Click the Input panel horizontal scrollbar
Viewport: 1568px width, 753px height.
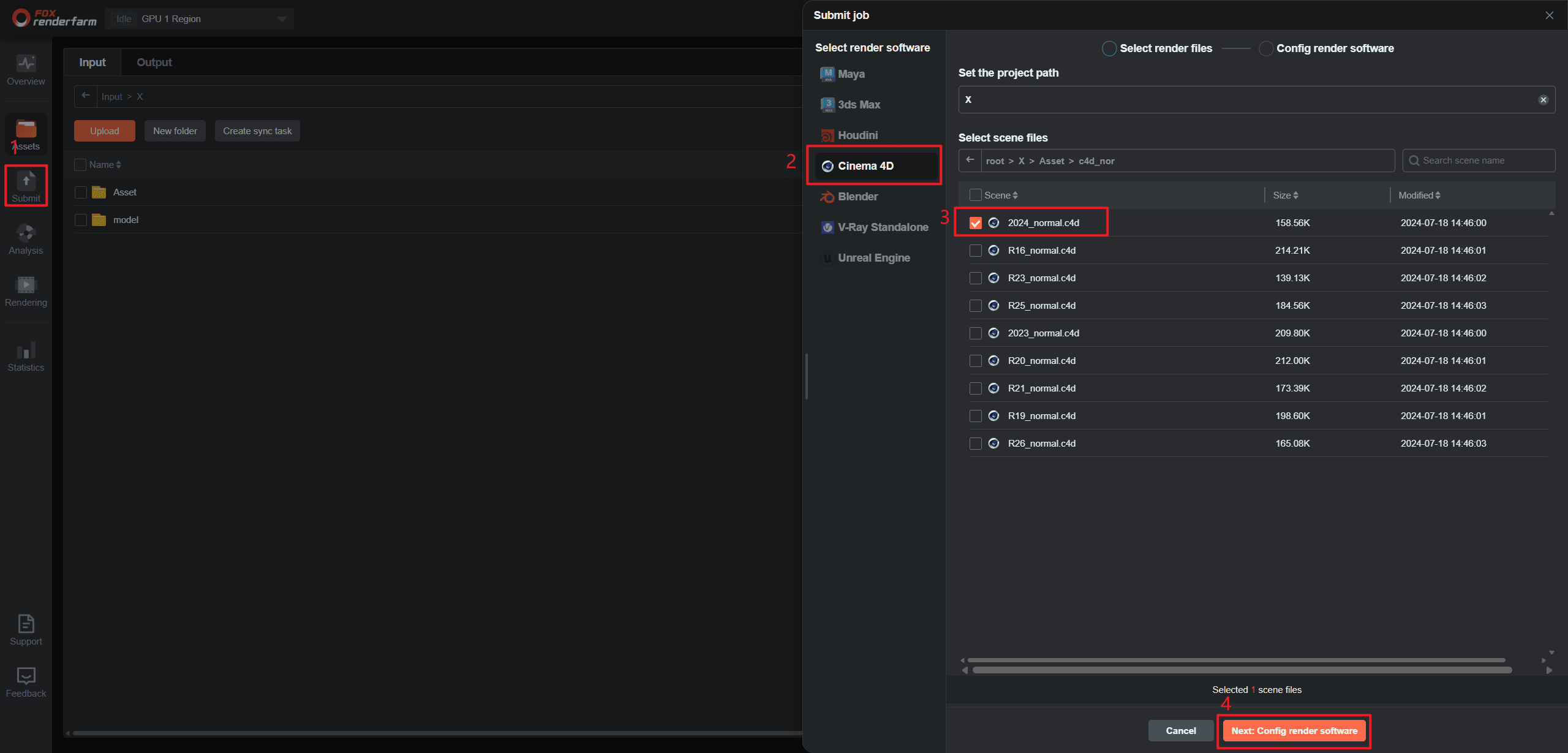click(x=437, y=733)
